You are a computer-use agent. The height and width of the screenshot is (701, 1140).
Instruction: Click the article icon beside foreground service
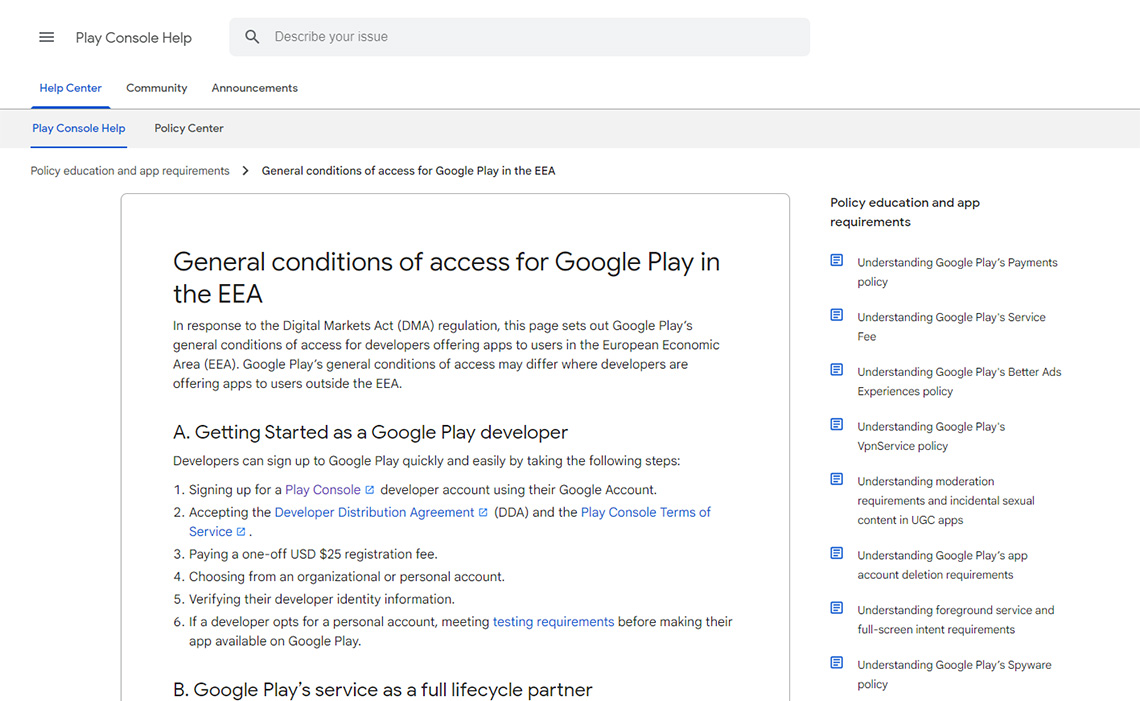click(837, 608)
